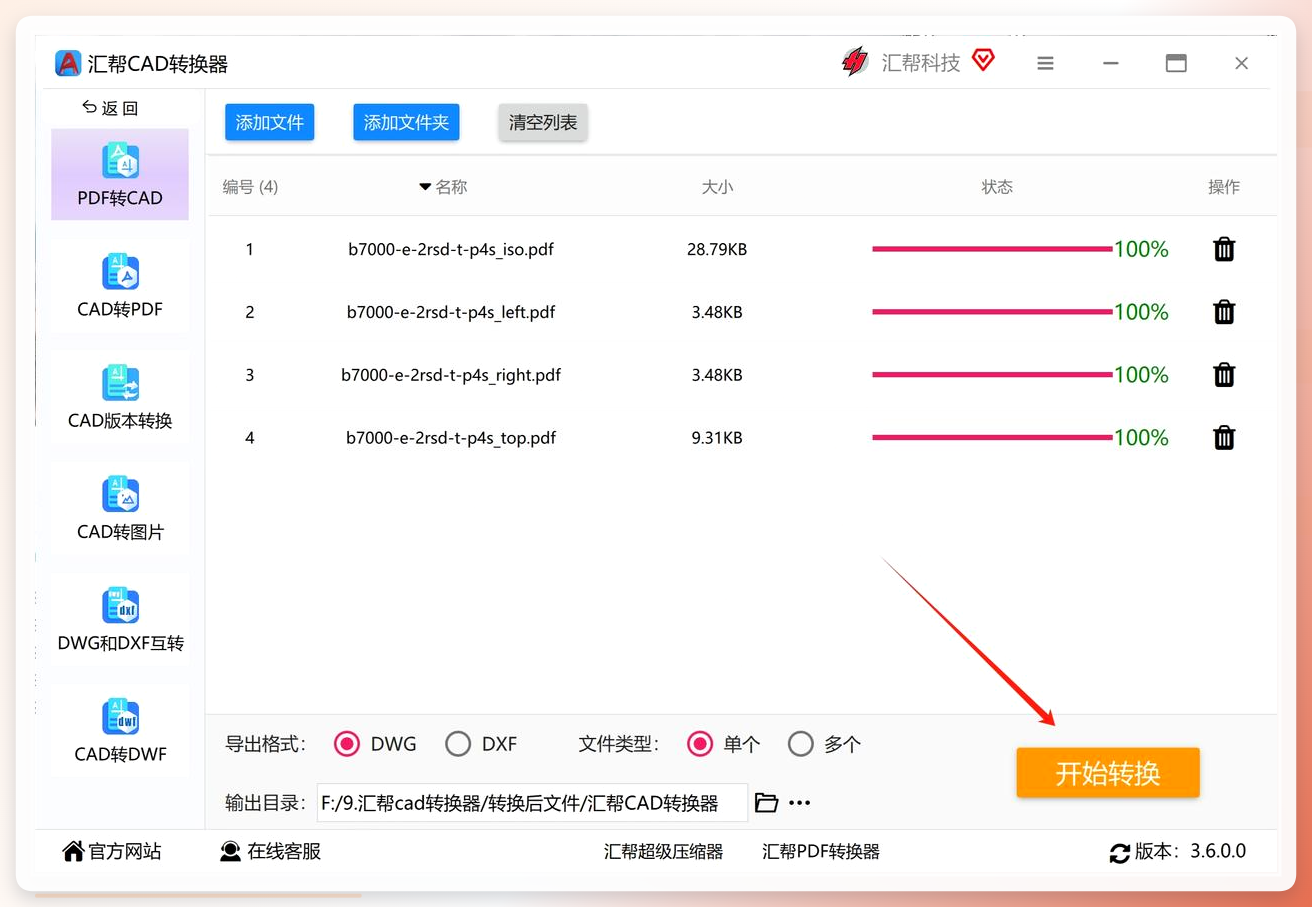Click file name b7000-e-2rsd-t-p4s_right.pdf
The width and height of the screenshot is (1312, 907).
pos(451,376)
